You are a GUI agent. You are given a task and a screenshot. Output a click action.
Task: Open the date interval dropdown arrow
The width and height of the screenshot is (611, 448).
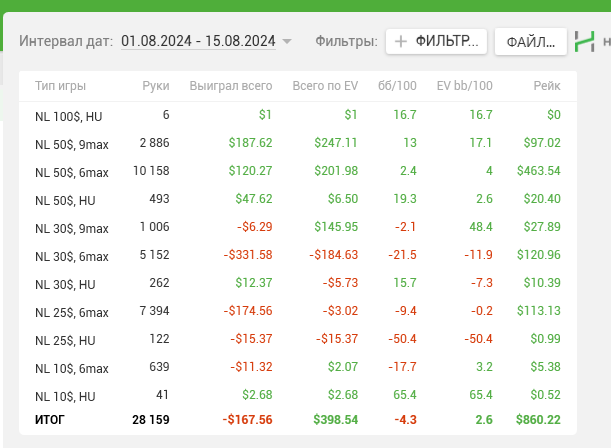pos(287,42)
